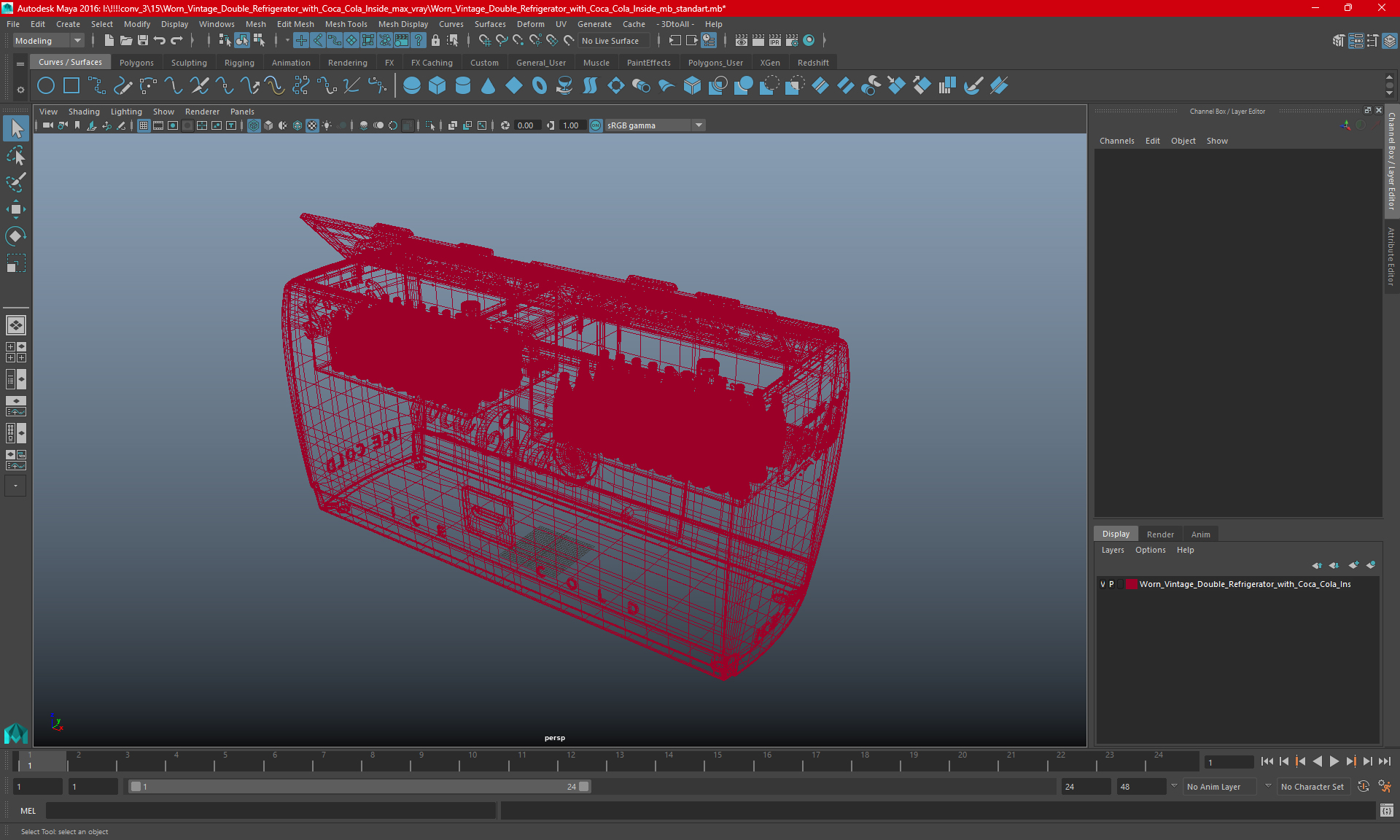1400x840 pixels.
Task: Click No Live Surface field
Action: (x=614, y=41)
